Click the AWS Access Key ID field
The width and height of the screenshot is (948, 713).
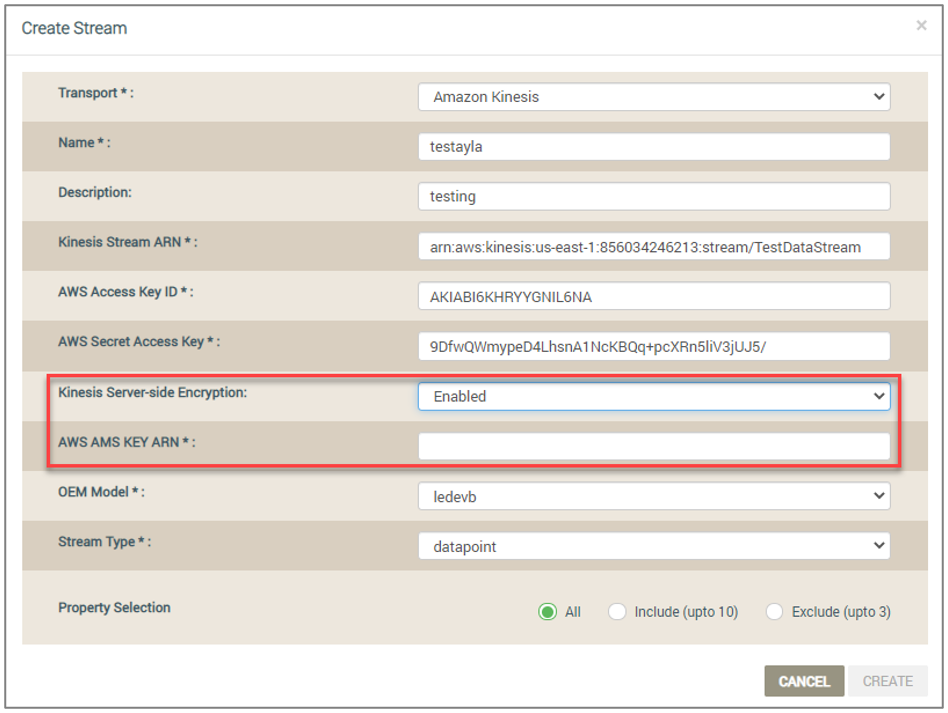point(654,296)
